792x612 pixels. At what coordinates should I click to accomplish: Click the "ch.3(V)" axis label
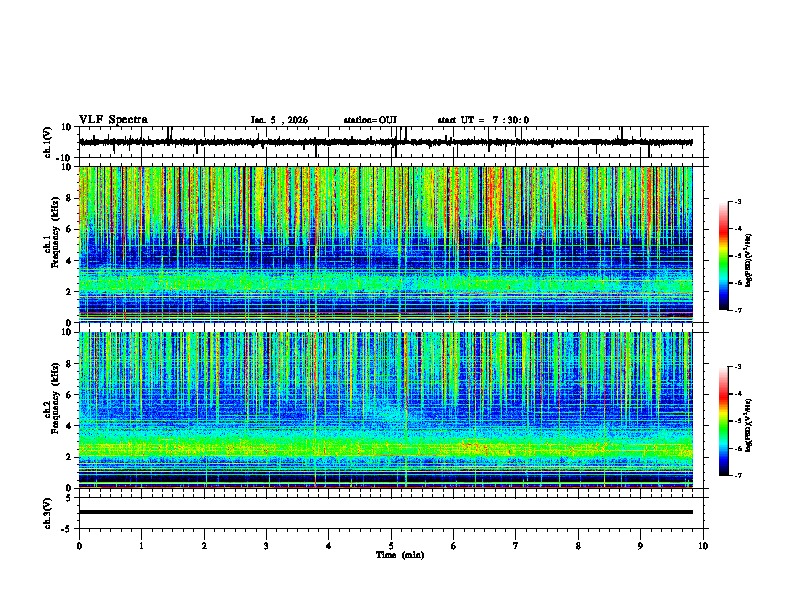[48, 513]
